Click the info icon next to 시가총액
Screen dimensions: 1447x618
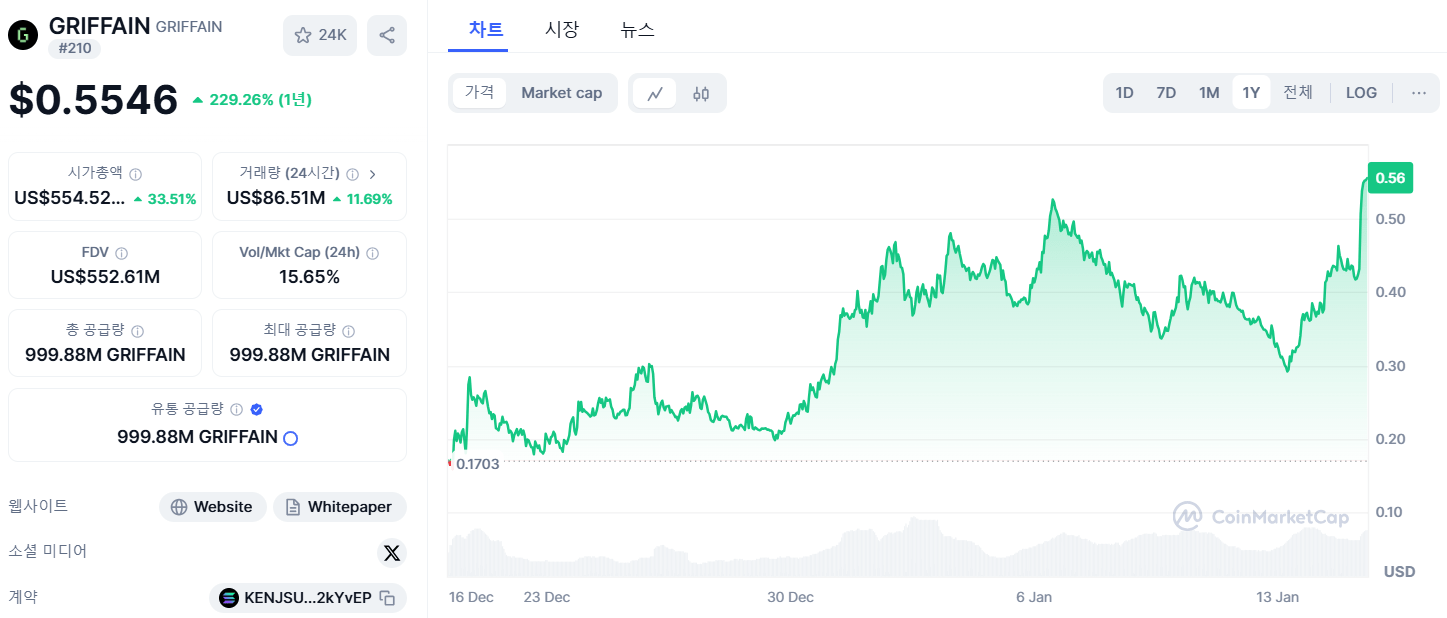point(136,173)
